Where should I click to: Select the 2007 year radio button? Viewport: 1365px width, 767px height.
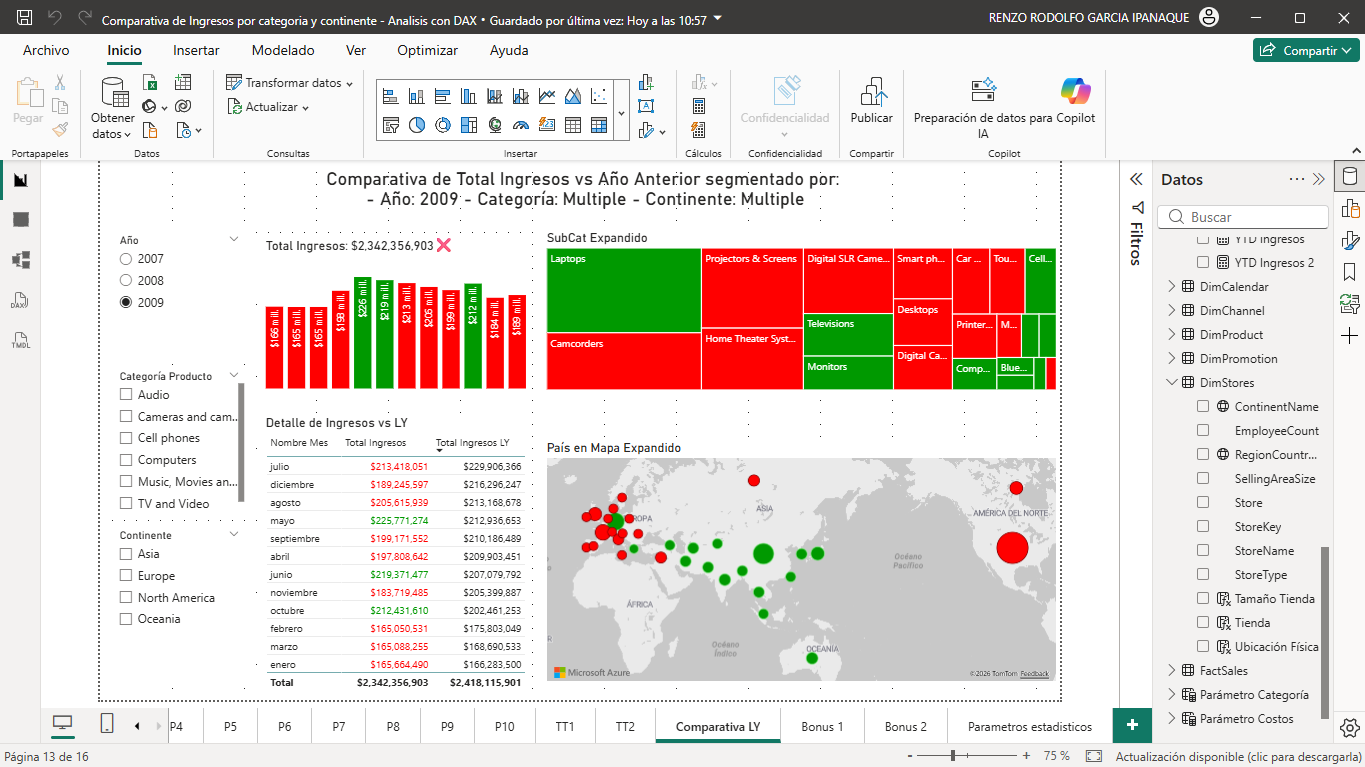click(x=126, y=258)
